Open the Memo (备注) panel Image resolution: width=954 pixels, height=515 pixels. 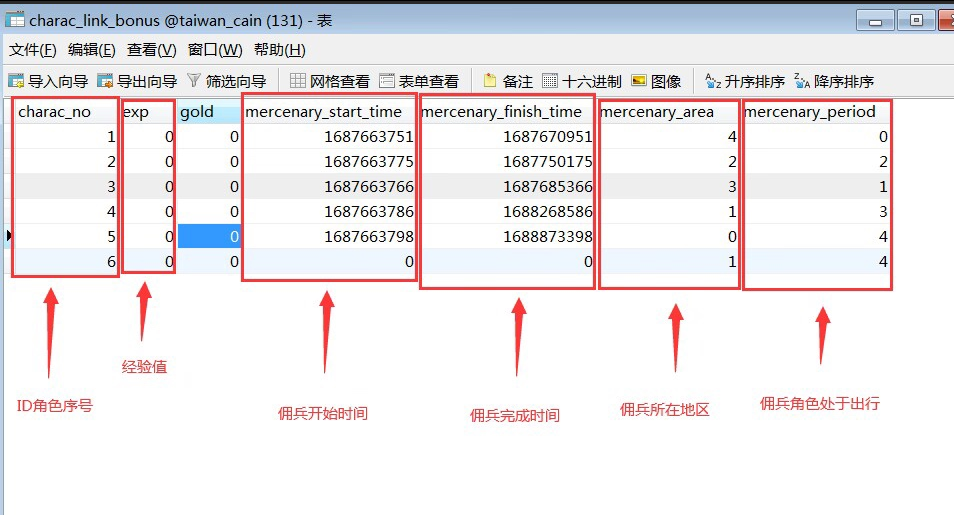pos(508,81)
